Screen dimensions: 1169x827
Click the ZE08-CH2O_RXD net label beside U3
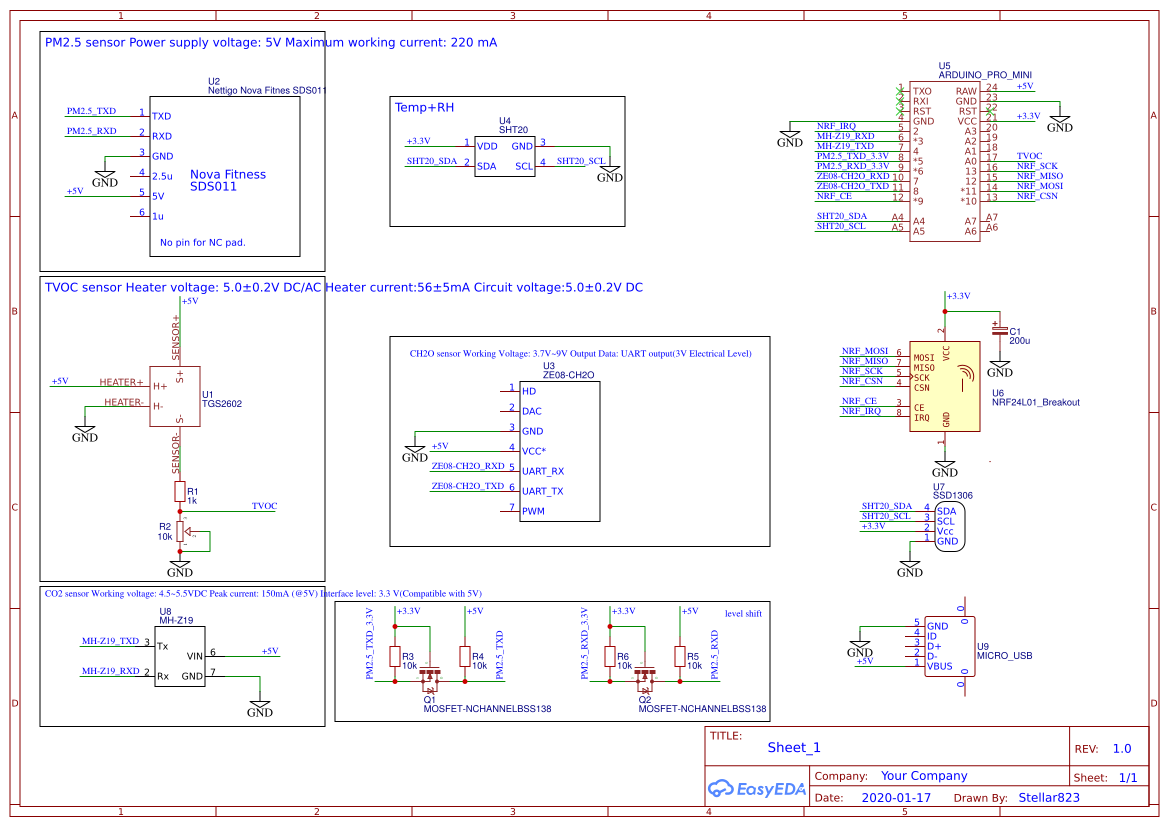pos(468,466)
